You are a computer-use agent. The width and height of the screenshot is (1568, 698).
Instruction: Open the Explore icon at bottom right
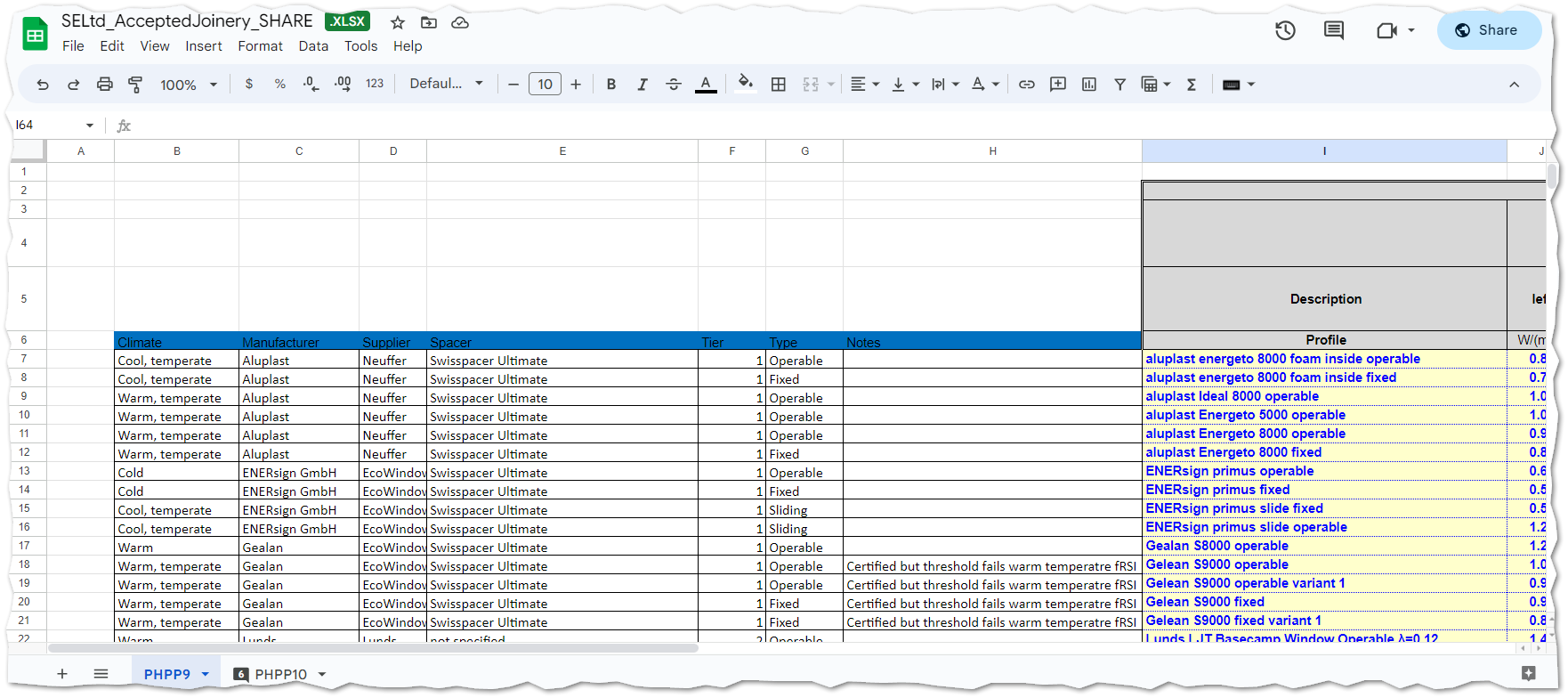coord(1528,673)
